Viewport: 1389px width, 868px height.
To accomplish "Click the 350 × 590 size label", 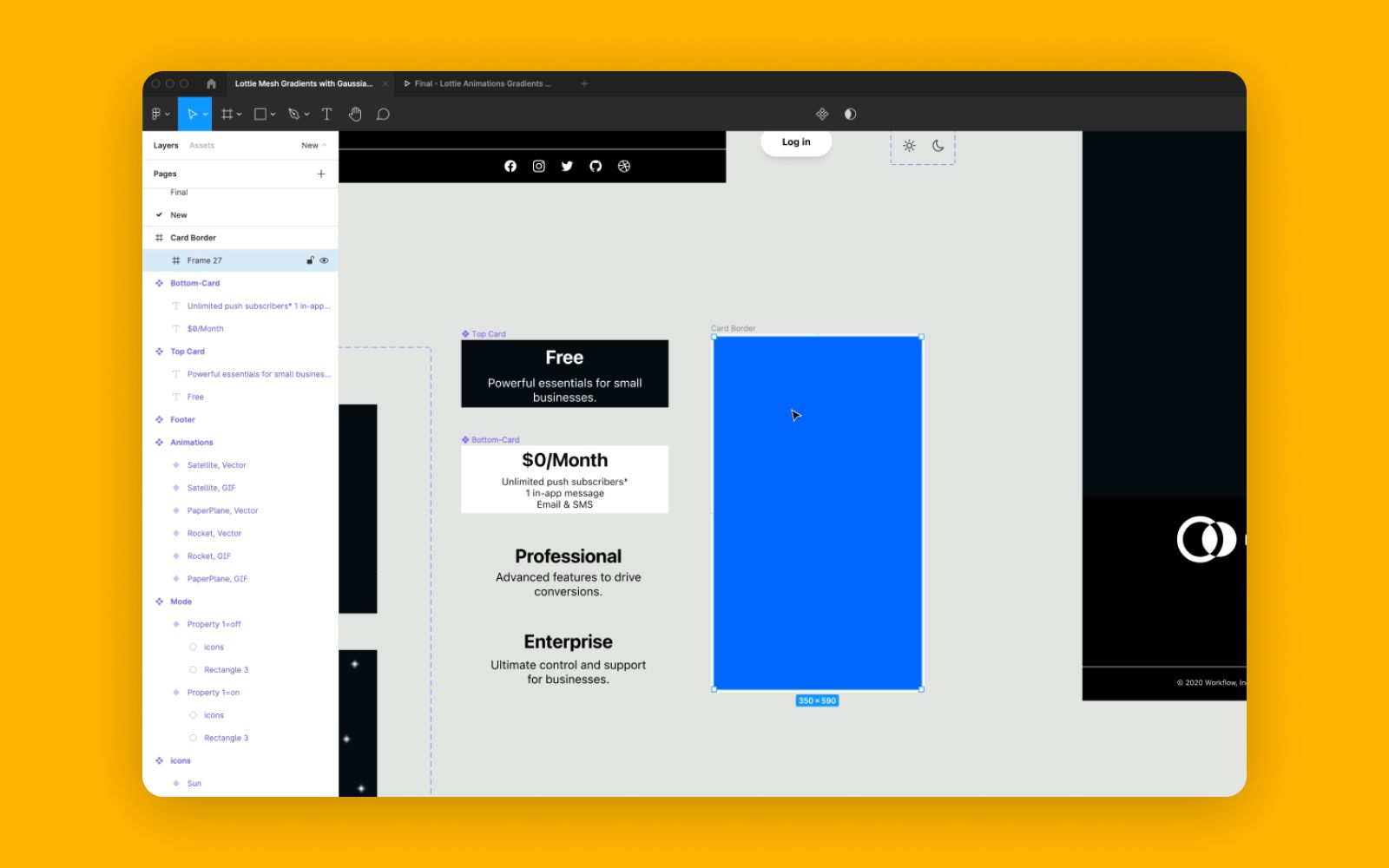I will (817, 700).
